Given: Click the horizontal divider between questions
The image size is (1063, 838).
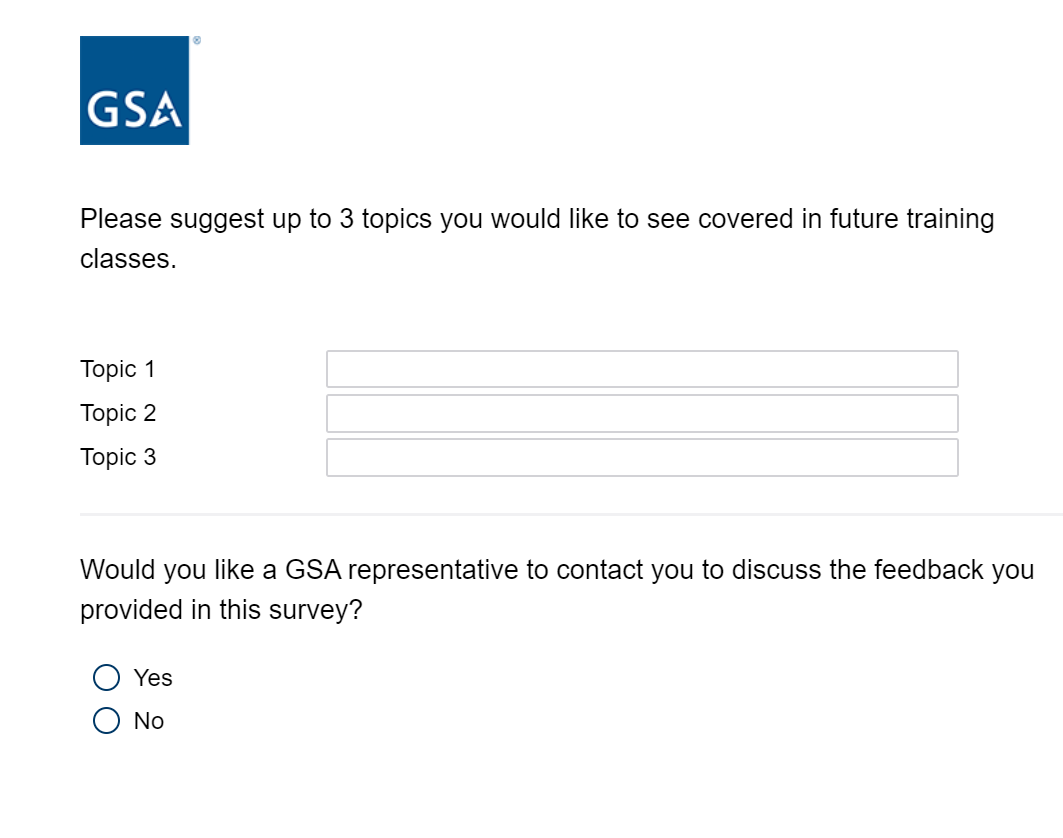Looking at the screenshot, I should [x=570, y=515].
